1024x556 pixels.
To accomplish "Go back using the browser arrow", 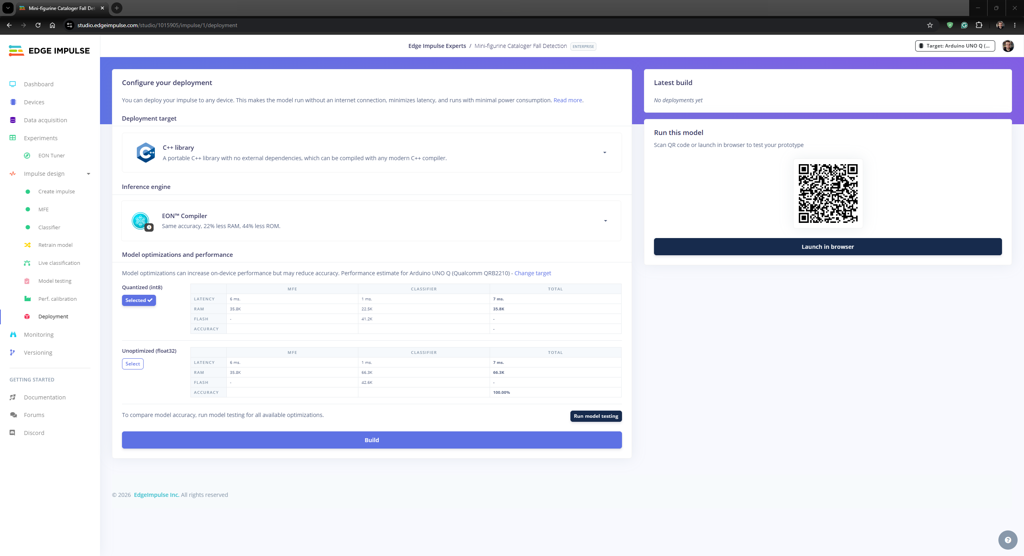I will (x=9, y=25).
